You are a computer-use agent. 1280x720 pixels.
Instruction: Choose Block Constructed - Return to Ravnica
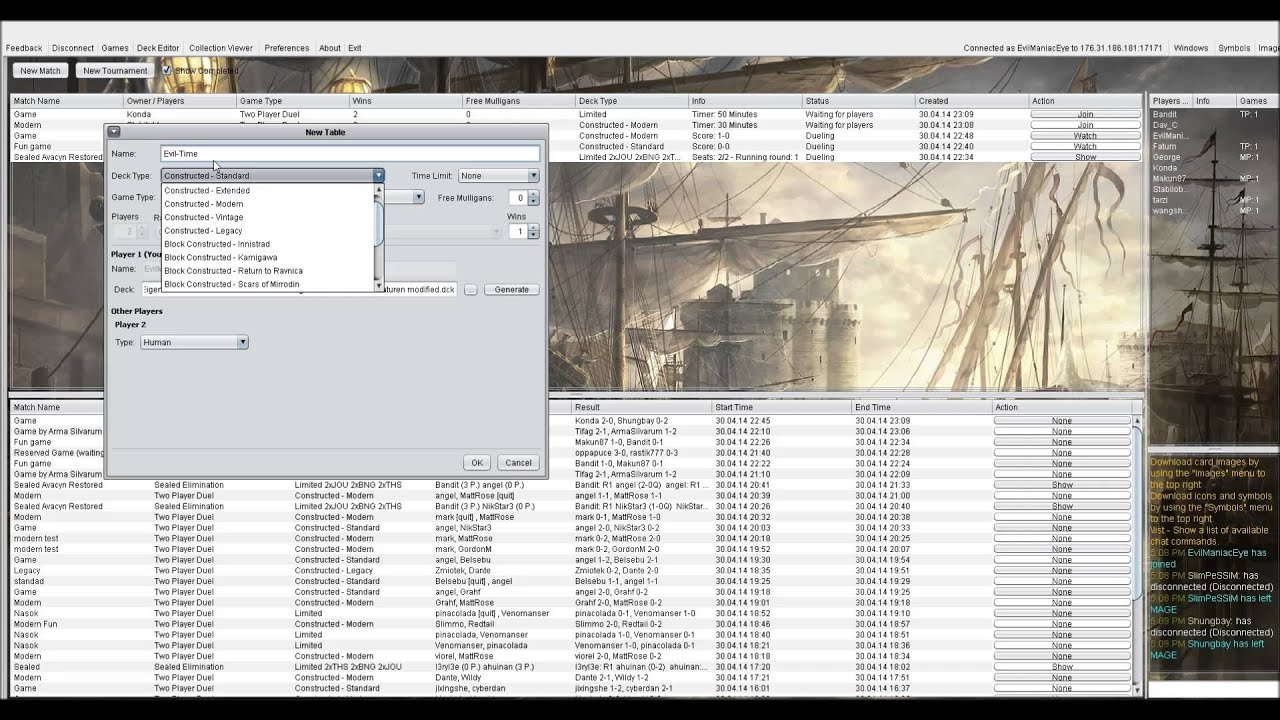coord(268,271)
